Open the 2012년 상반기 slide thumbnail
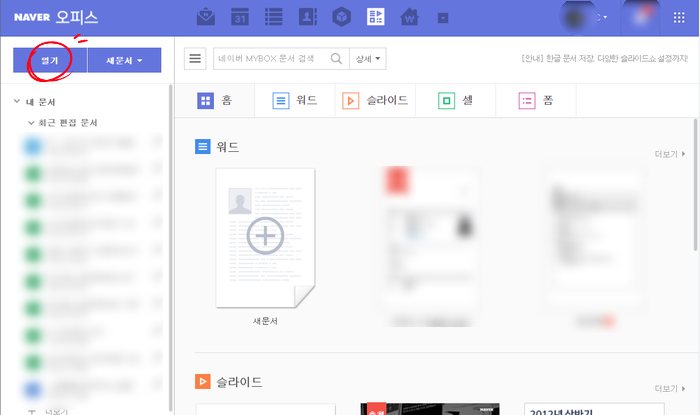This screenshot has width=700, height=415. point(594,409)
